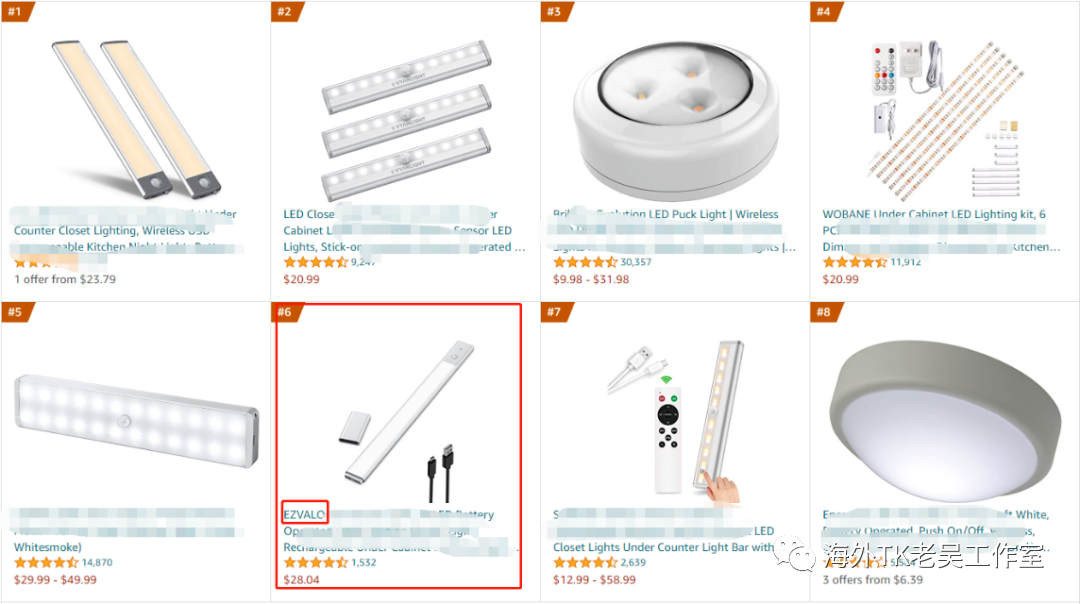Click the 30,357 ratings star link

pos(602,262)
